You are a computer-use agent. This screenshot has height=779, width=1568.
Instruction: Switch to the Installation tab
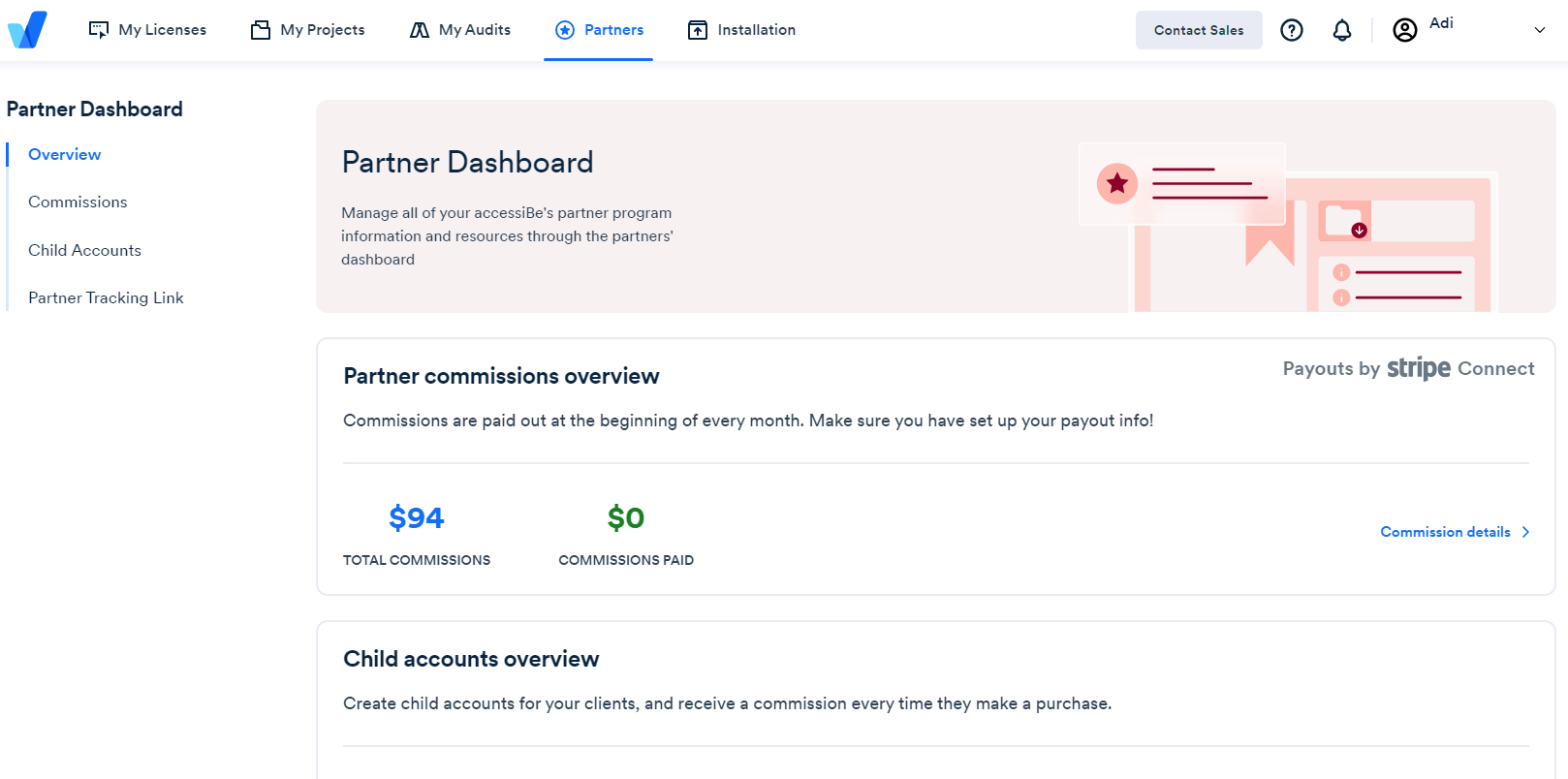[x=756, y=30]
